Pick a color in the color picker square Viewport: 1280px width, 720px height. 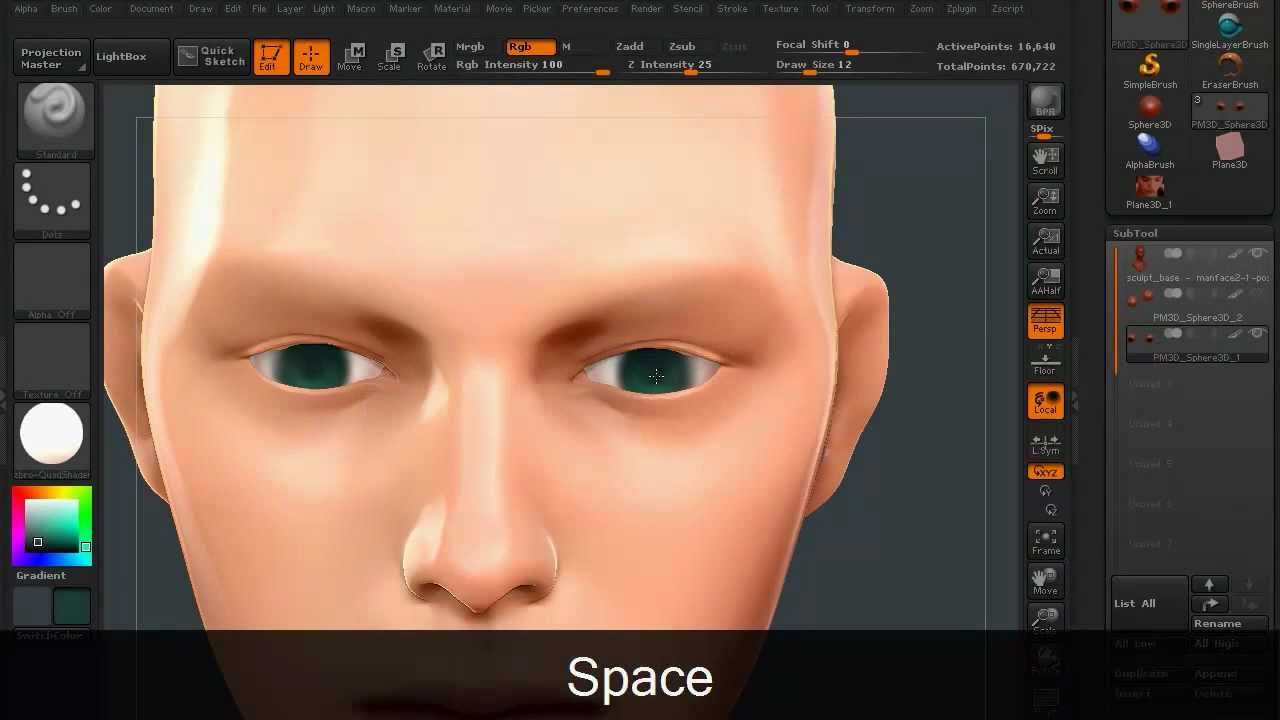(52, 526)
